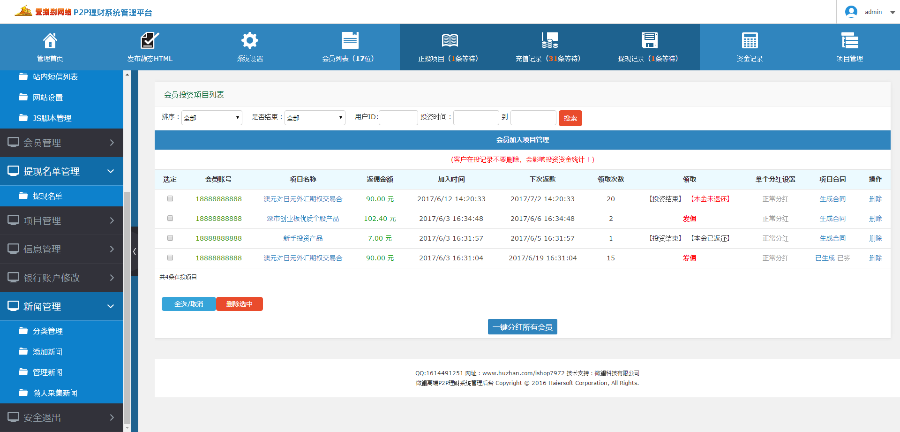Click folder icon beside 网站设置
The width and height of the screenshot is (900, 432).
[x=23, y=98]
